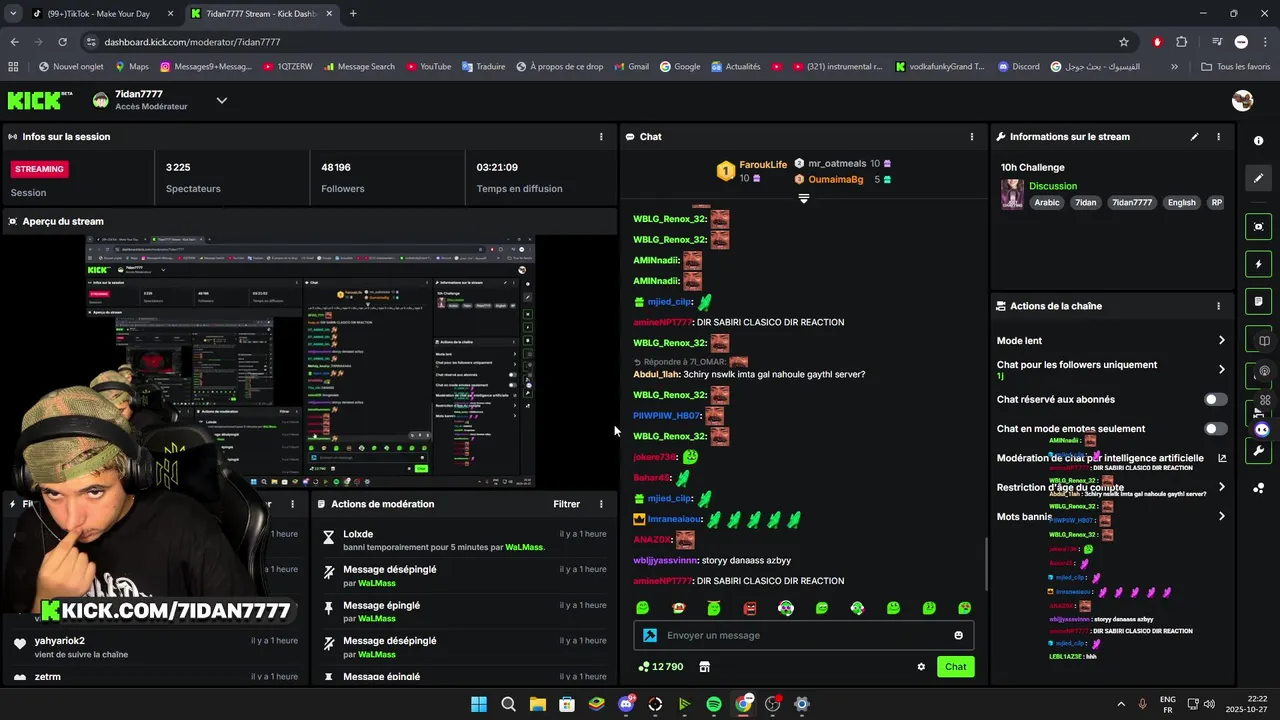Open the notes document icon in the right sidebar
The image size is (1280, 720).
(x=1259, y=301)
